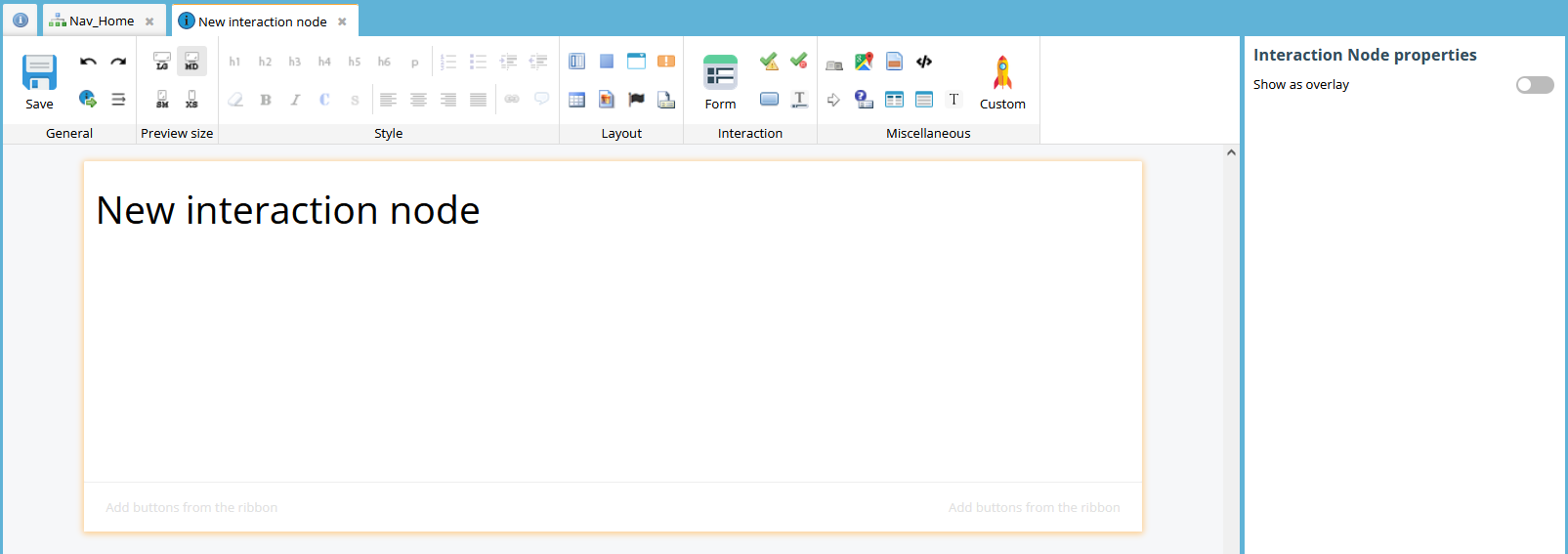Viewport: 1568px width, 554px height.
Task: Click the green checkmark with warning icon
Action: (769, 62)
